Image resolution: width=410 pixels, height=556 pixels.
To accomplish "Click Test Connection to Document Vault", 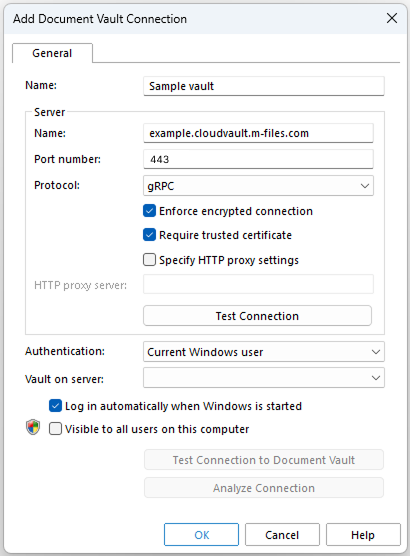I will [264, 460].
